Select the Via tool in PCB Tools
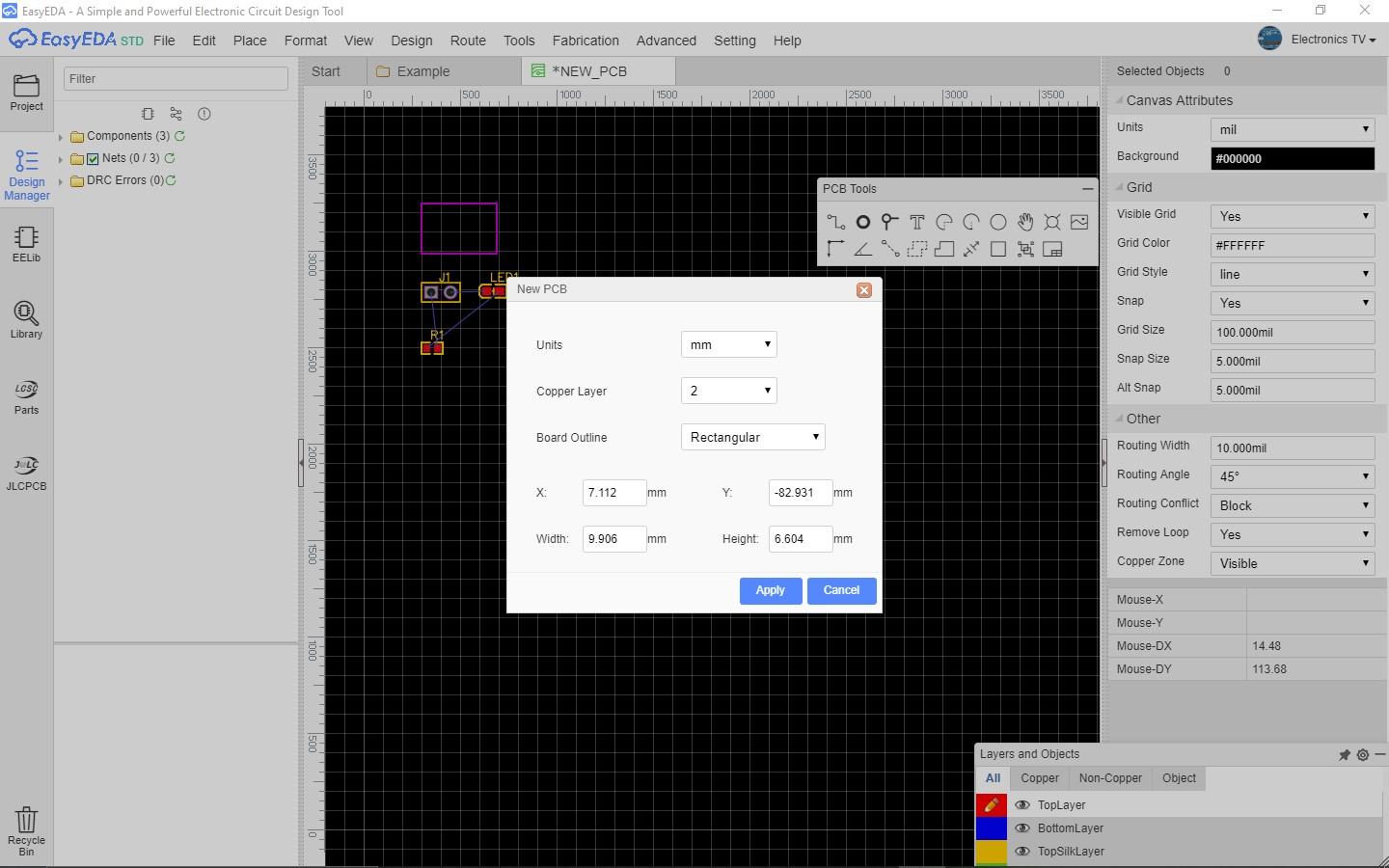1389x868 pixels. click(890, 222)
